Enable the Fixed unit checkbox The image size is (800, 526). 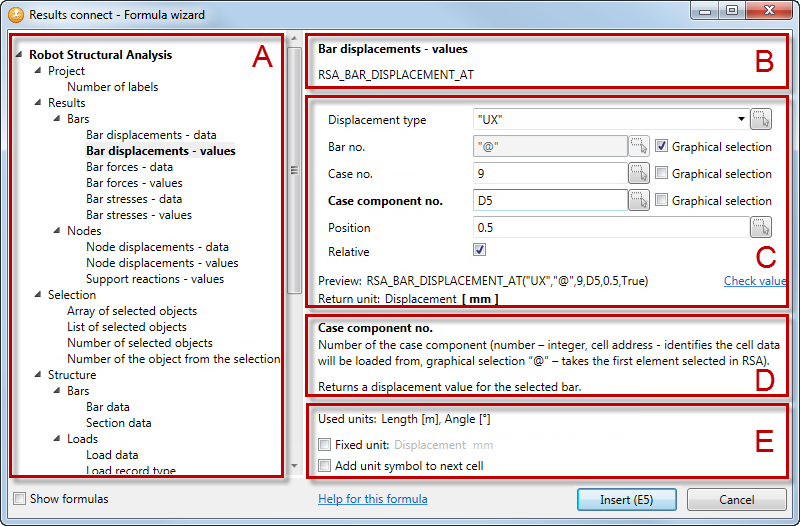pyautogui.click(x=324, y=444)
